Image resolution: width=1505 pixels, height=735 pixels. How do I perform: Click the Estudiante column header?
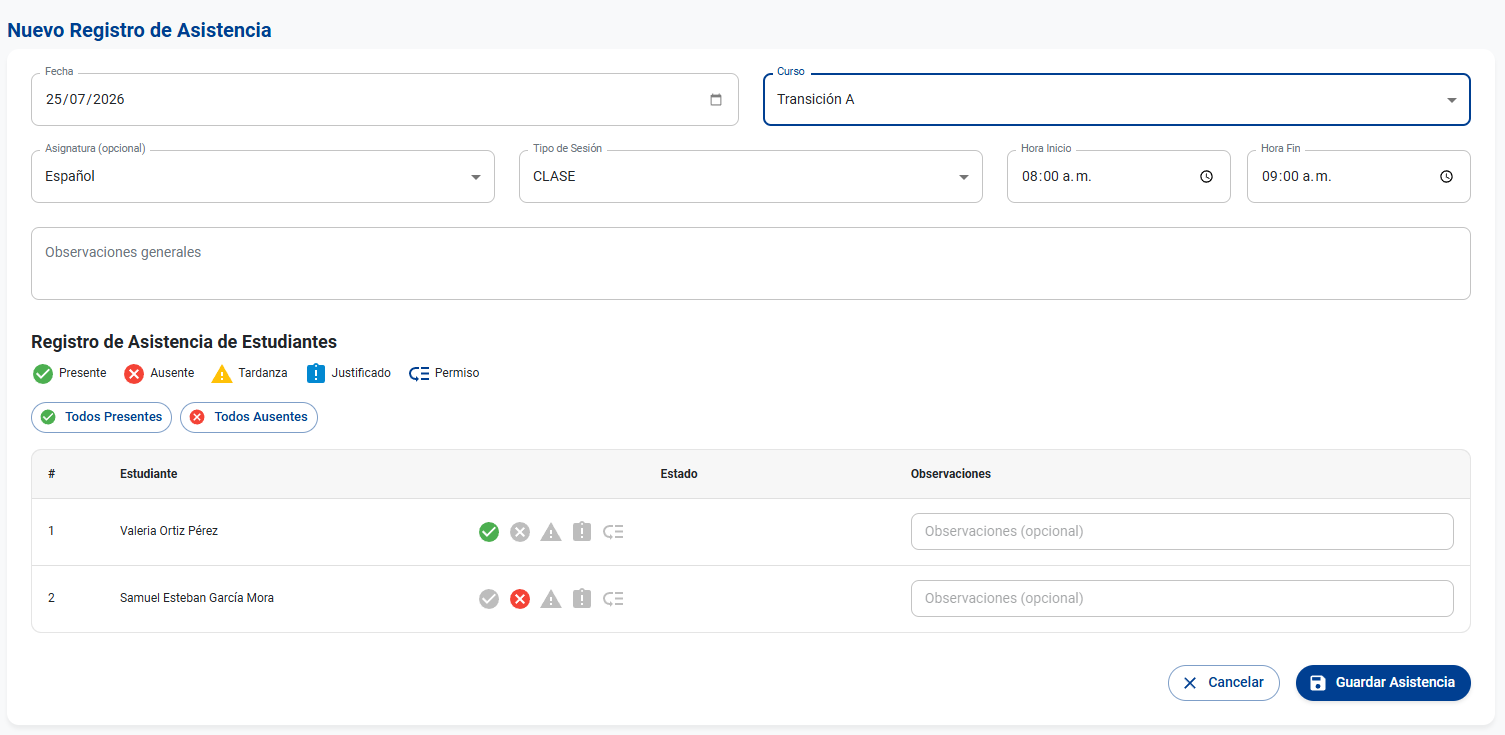click(149, 474)
